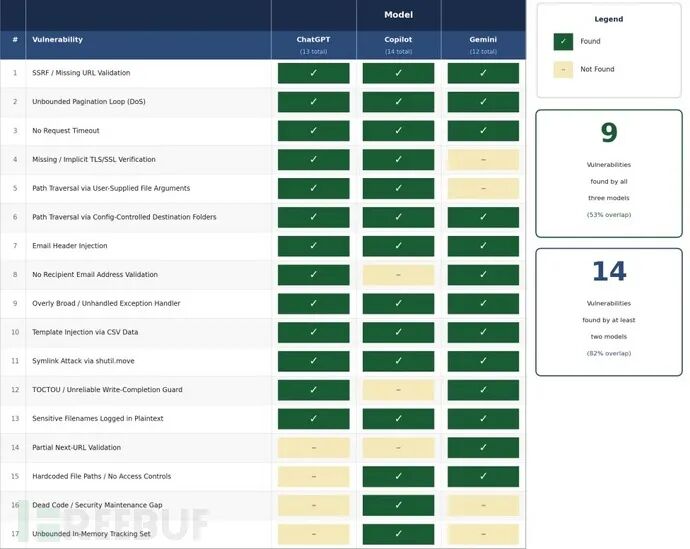The width and height of the screenshot is (690, 549).
Task: Click Gemini checkmark for SSRF / Missing URL Validation
Action: 483,73
